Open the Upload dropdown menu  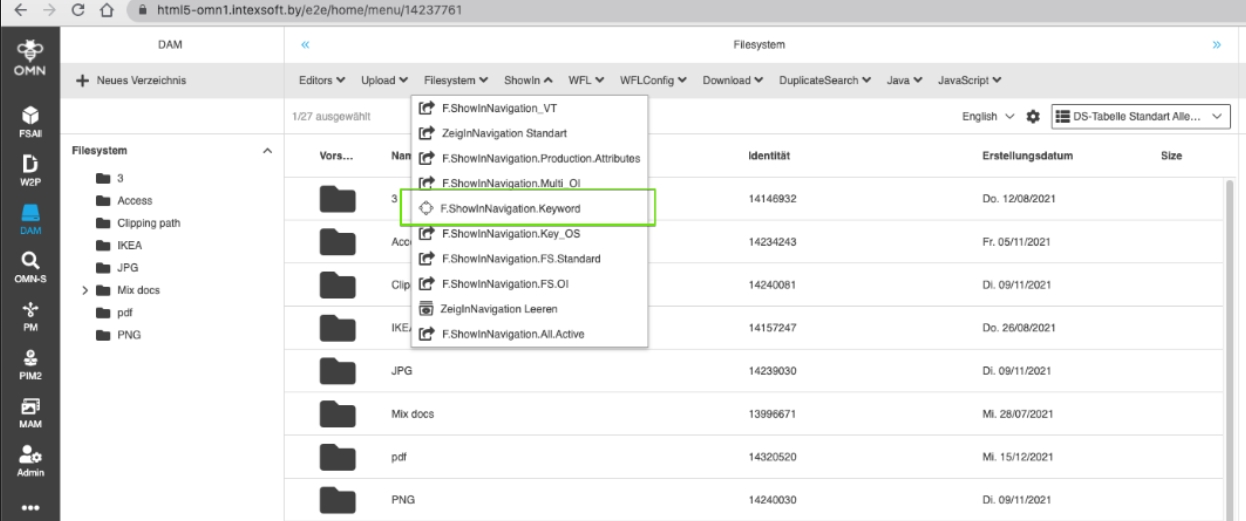click(x=385, y=80)
